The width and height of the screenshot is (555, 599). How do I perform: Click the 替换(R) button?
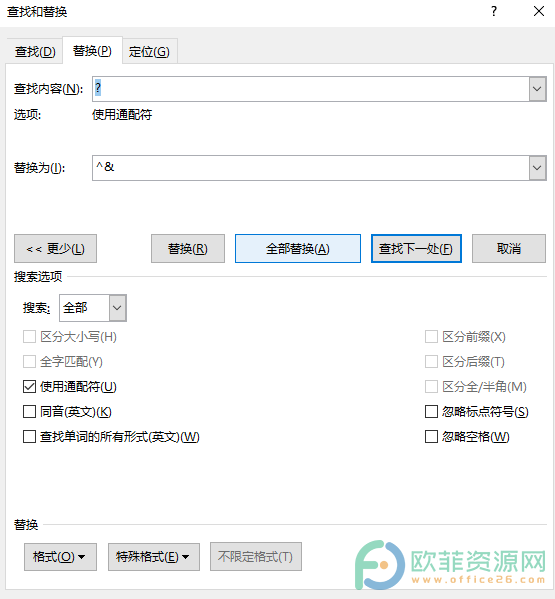pyautogui.click(x=188, y=249)
